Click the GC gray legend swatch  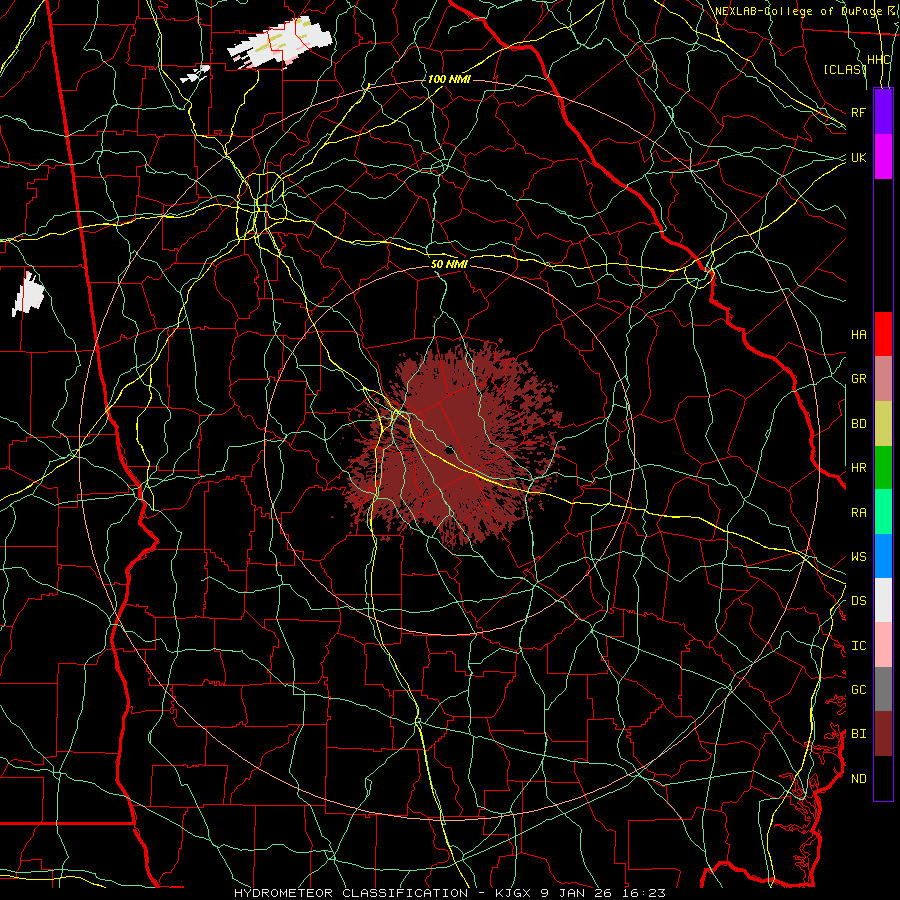pyautogui.click(x=883, y=689)
